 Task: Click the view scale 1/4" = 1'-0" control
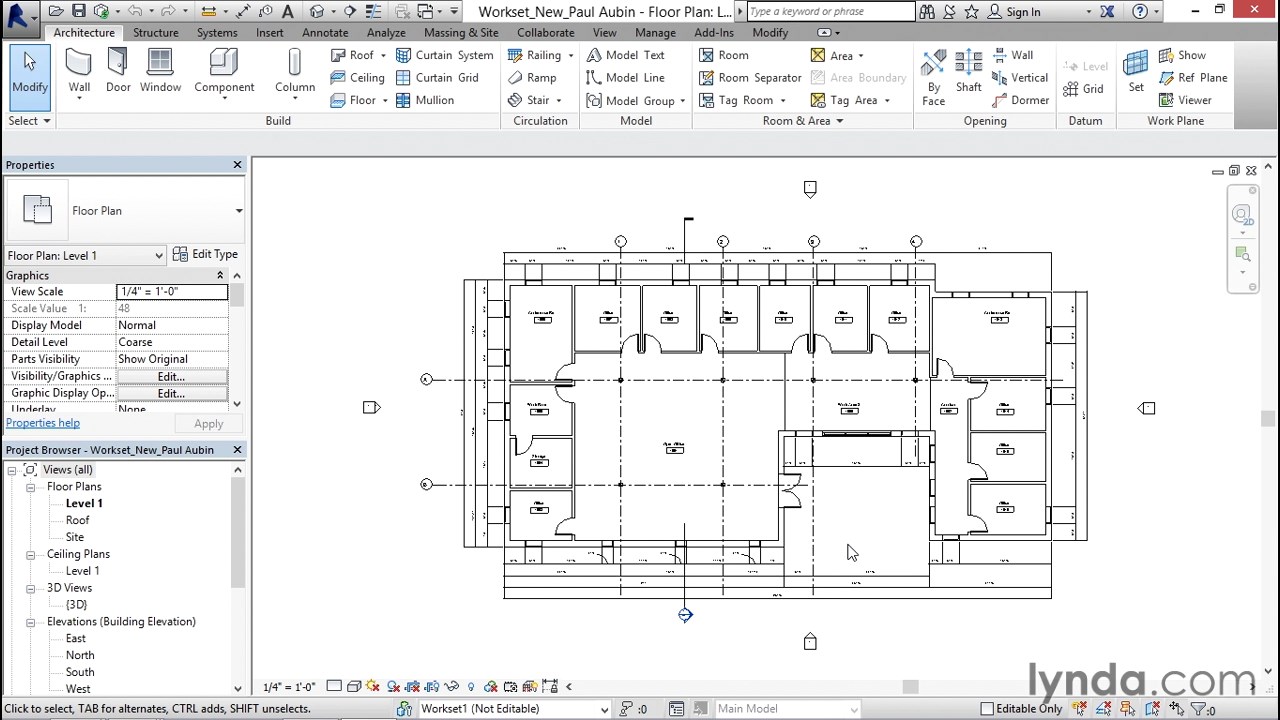coord(290,687)
